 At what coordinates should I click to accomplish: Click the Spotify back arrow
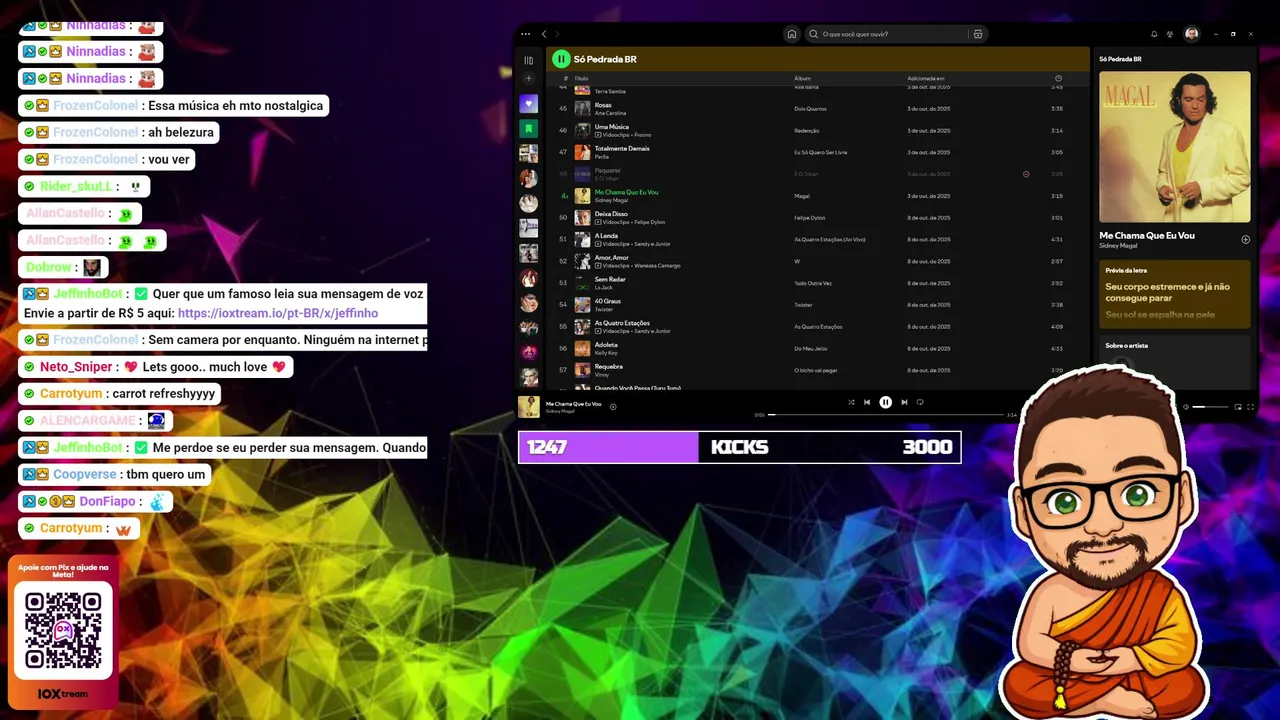(544, 34)
